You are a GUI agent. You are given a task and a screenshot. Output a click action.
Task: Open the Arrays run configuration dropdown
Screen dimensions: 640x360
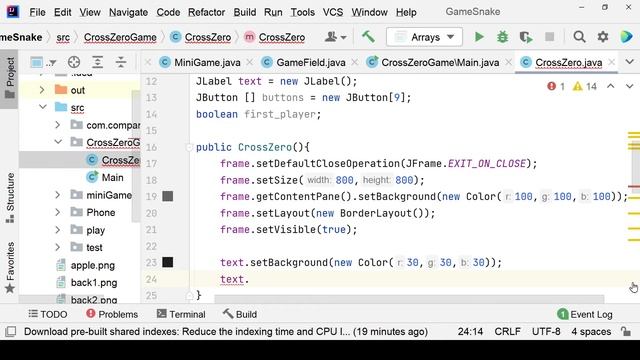(x=424, y=37)
